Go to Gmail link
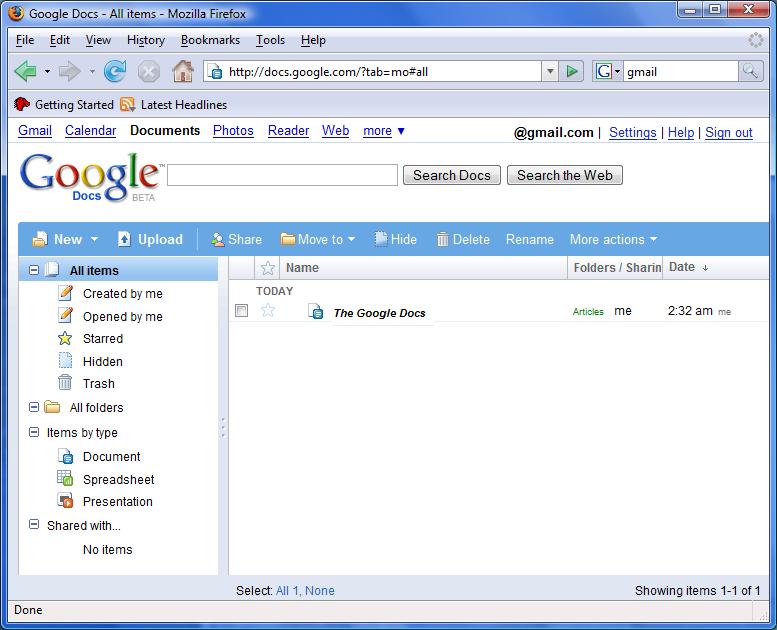This screenshot has width=777, height=630. (35, 131)
